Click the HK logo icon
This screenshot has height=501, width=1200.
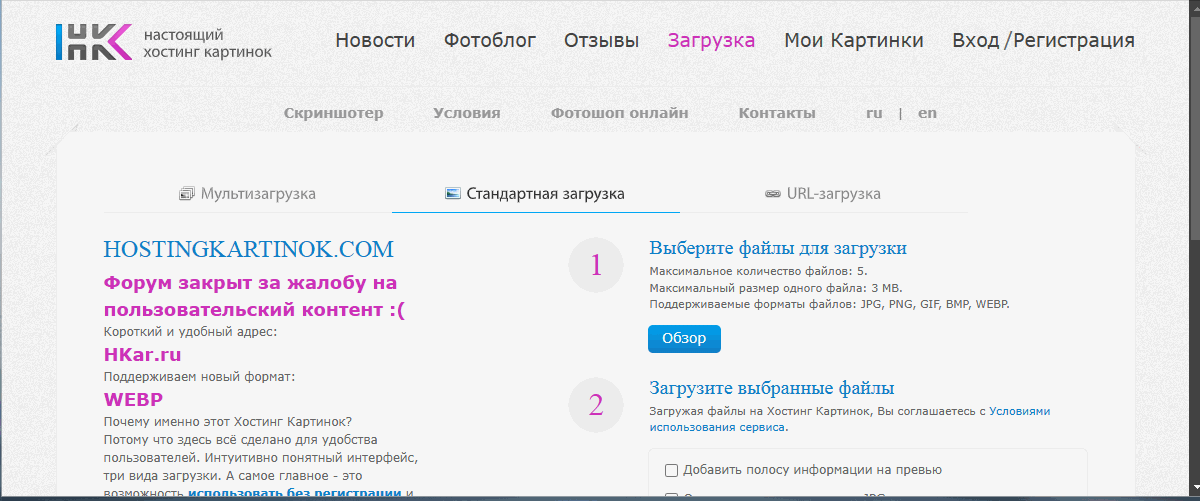tap(93, 40)
